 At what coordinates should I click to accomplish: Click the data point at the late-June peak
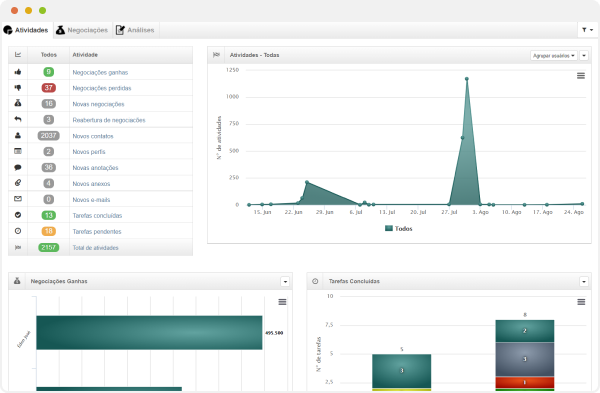click(307, 182)
